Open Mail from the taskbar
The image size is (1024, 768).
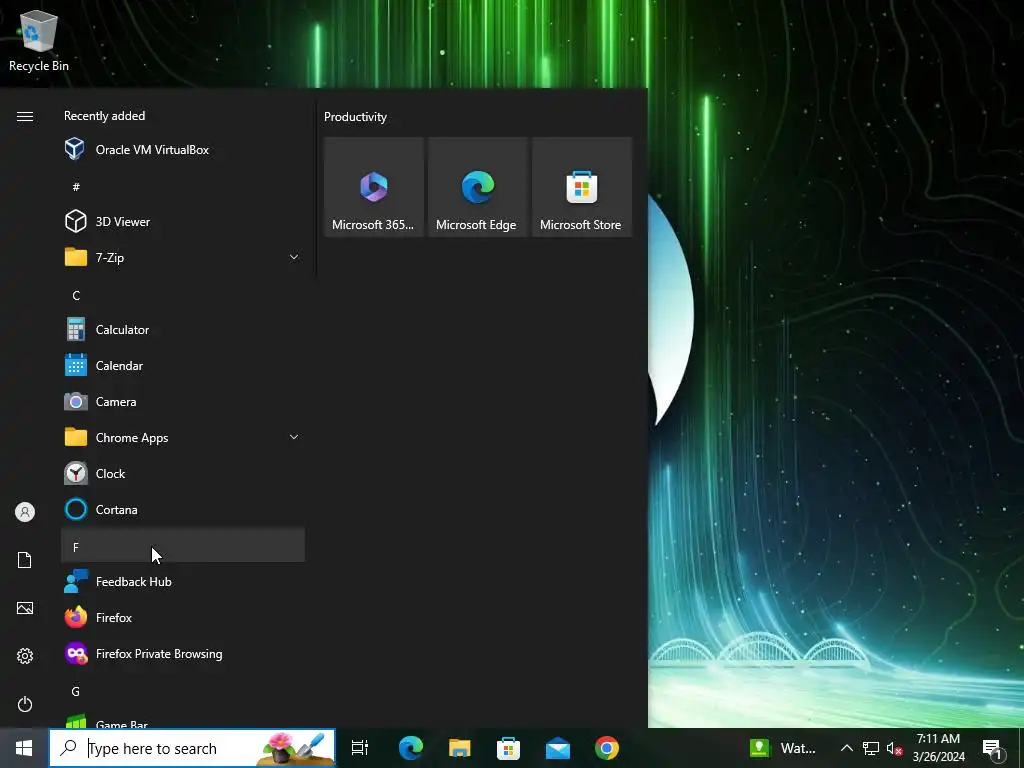558,748
